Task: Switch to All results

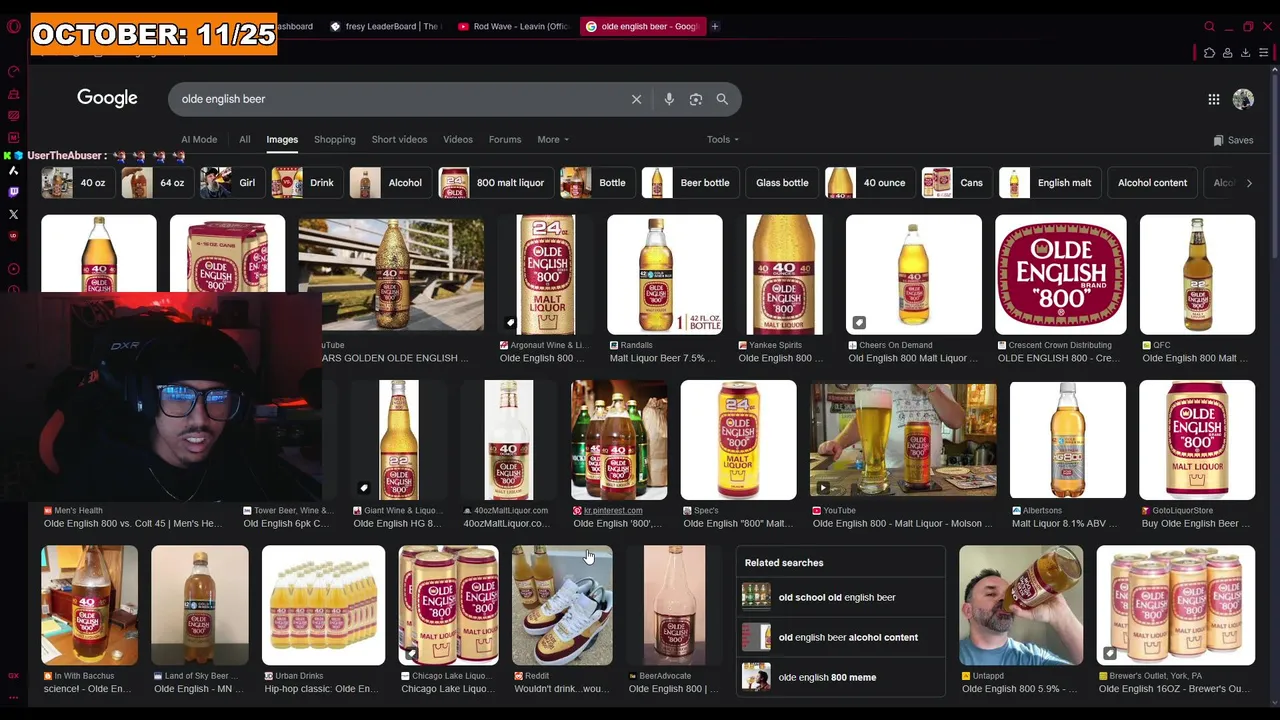Action: click(245, 139)
